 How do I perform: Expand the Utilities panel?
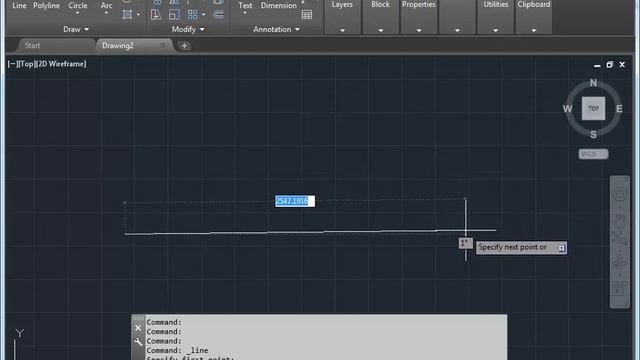(496, 30)
